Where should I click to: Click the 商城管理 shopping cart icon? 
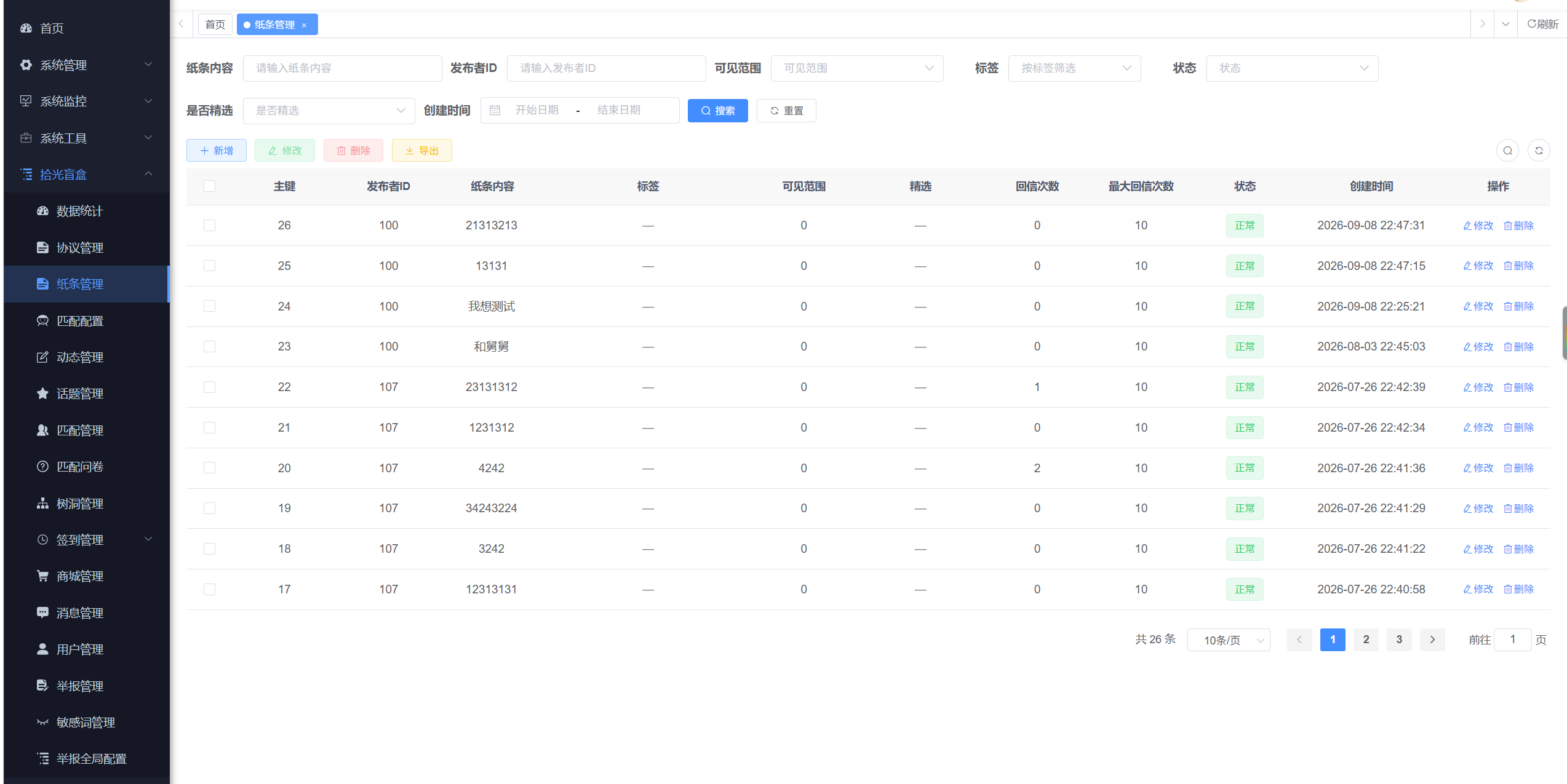[x=42, y=576]
